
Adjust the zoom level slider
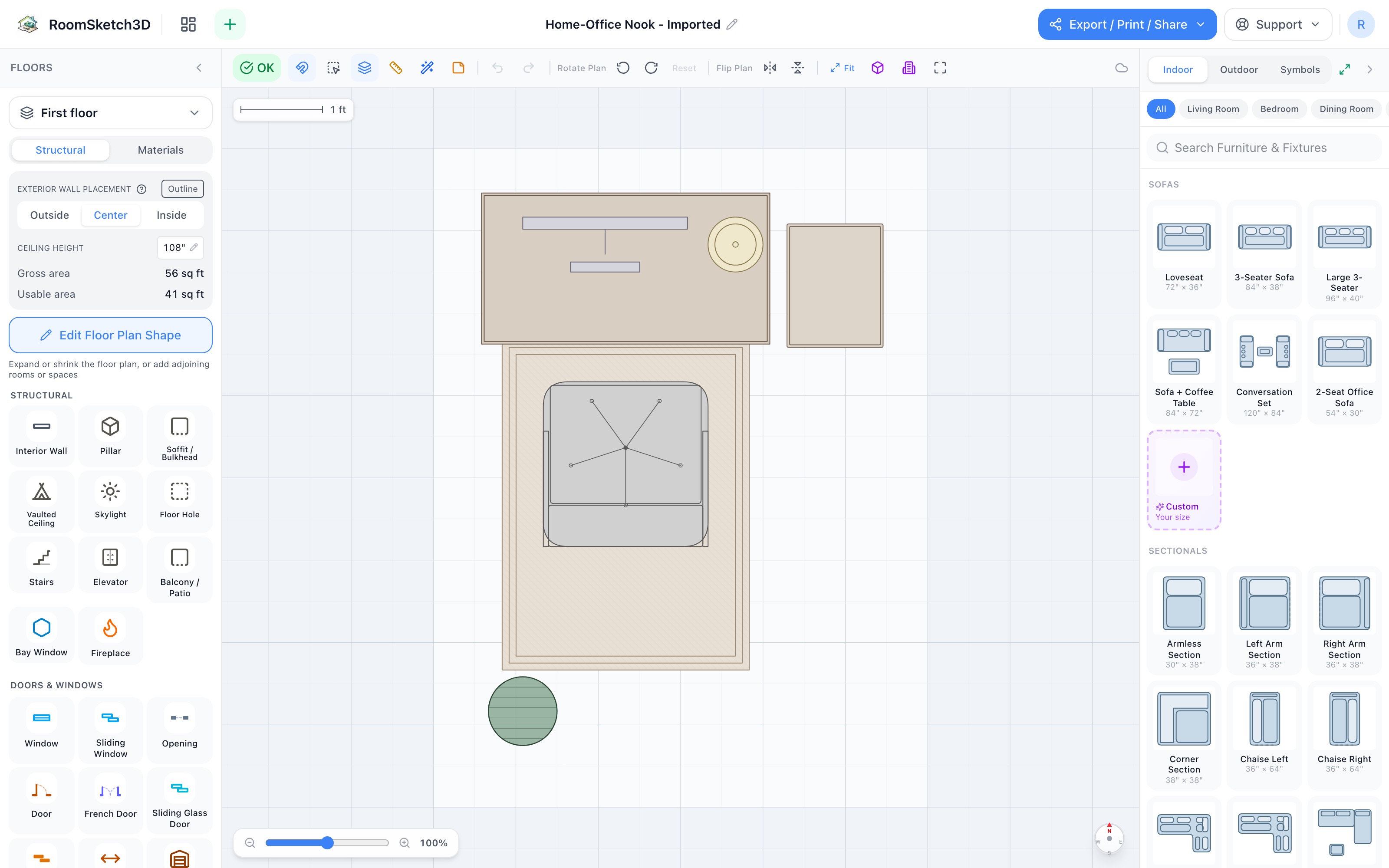pyautogui.click(x=327, y=843)
